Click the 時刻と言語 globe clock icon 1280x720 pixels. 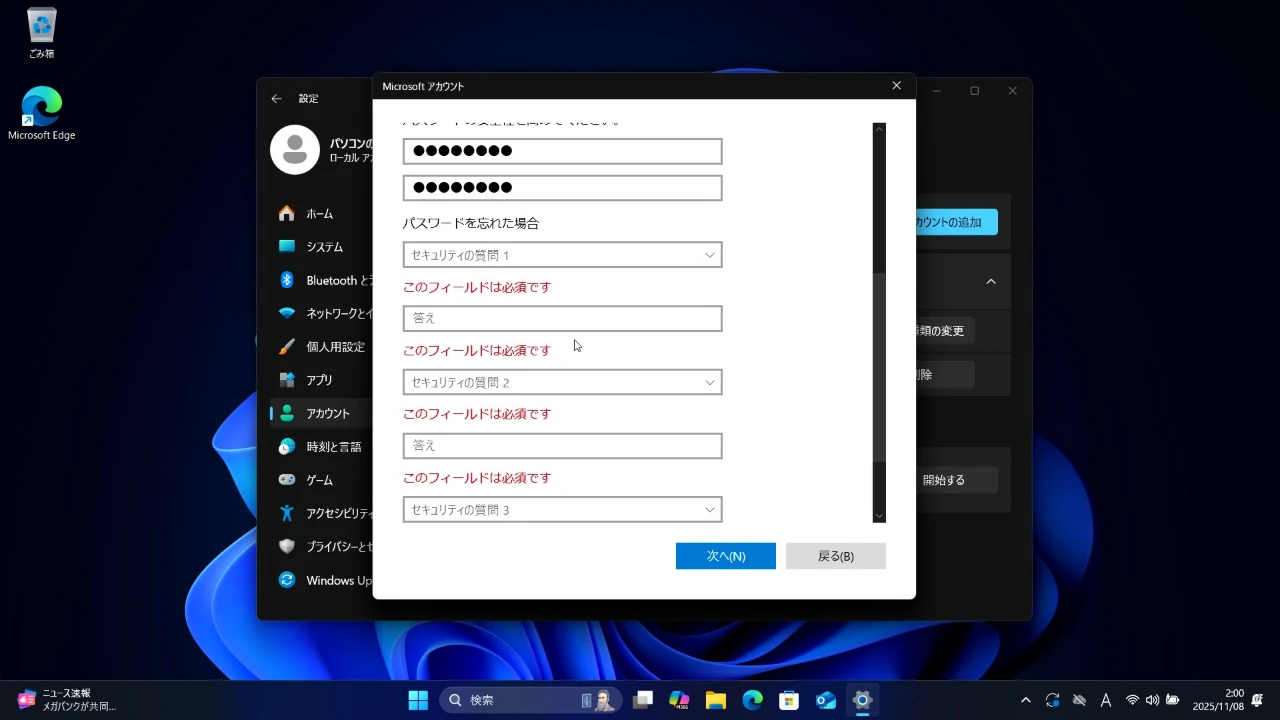tap(287, 447)
